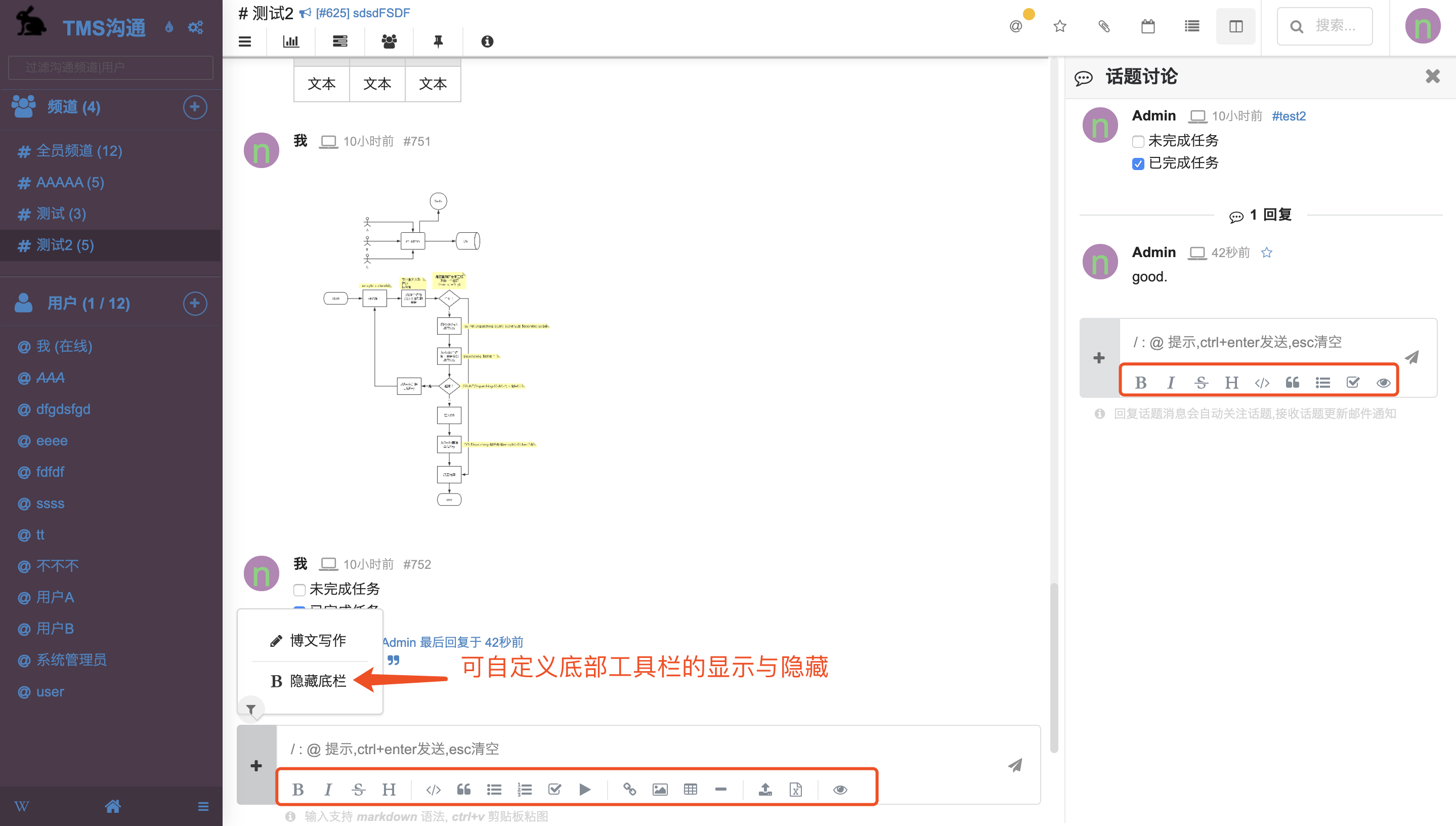1456x826 pixels.
Task: Toggle the side panel columns icon
Action: click(1235, 26)
